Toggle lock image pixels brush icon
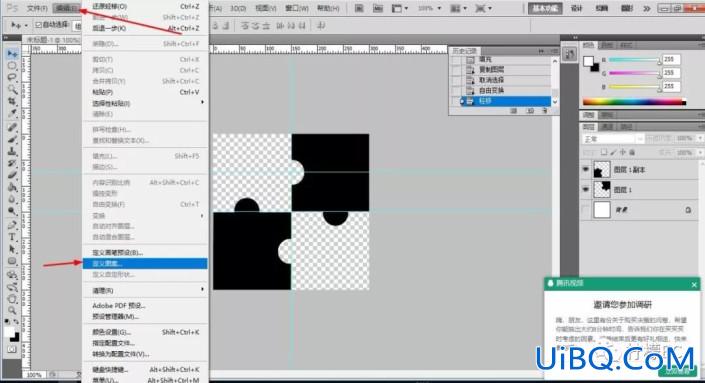Viewport: 705px width, 383px height. [x=613, y=152]
